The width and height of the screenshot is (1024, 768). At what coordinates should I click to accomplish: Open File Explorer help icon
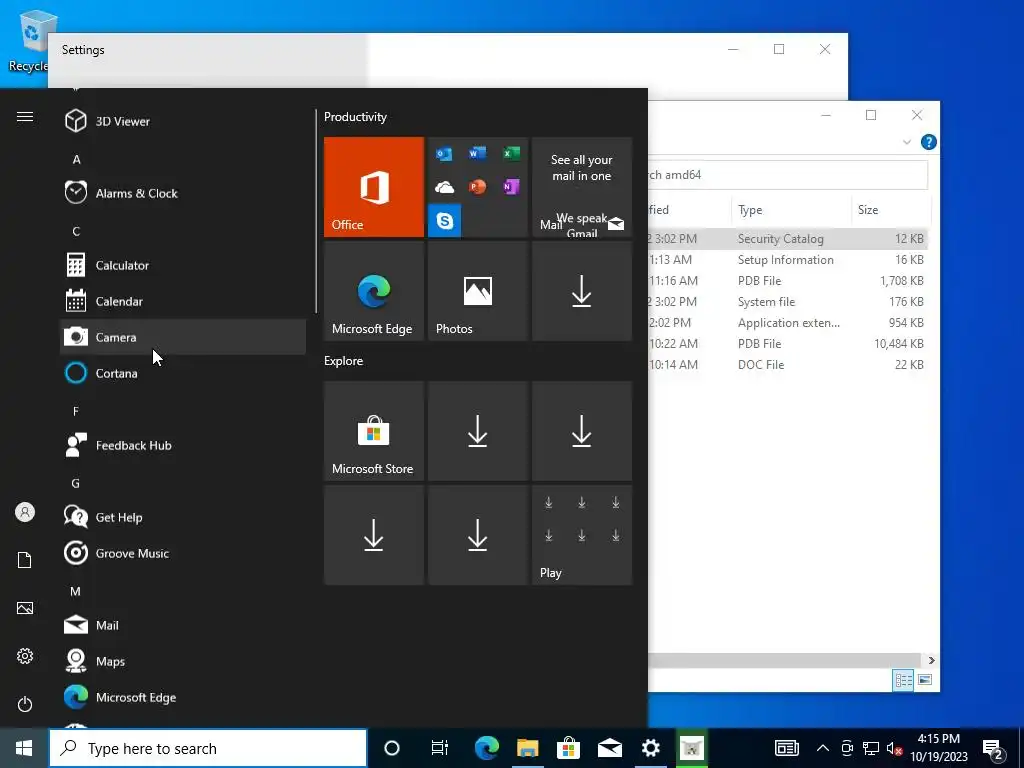pyautogui.click(x=928, y=142)
